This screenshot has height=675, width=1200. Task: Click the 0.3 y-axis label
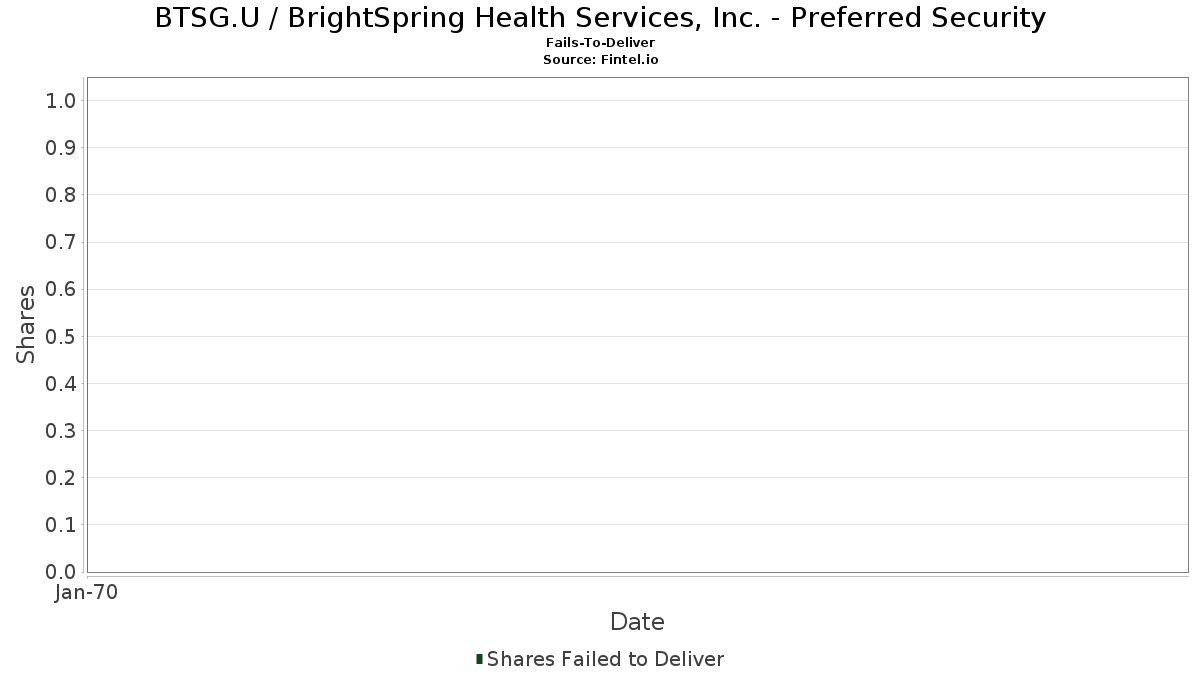point(61,431)
